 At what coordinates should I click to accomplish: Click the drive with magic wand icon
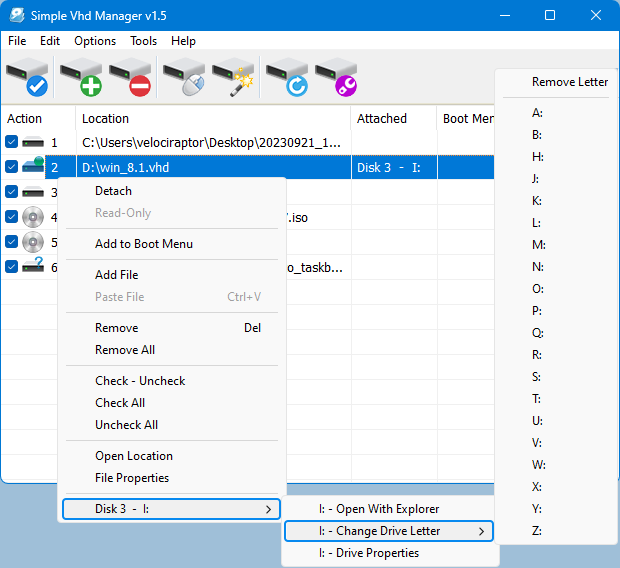click(233, 78)
